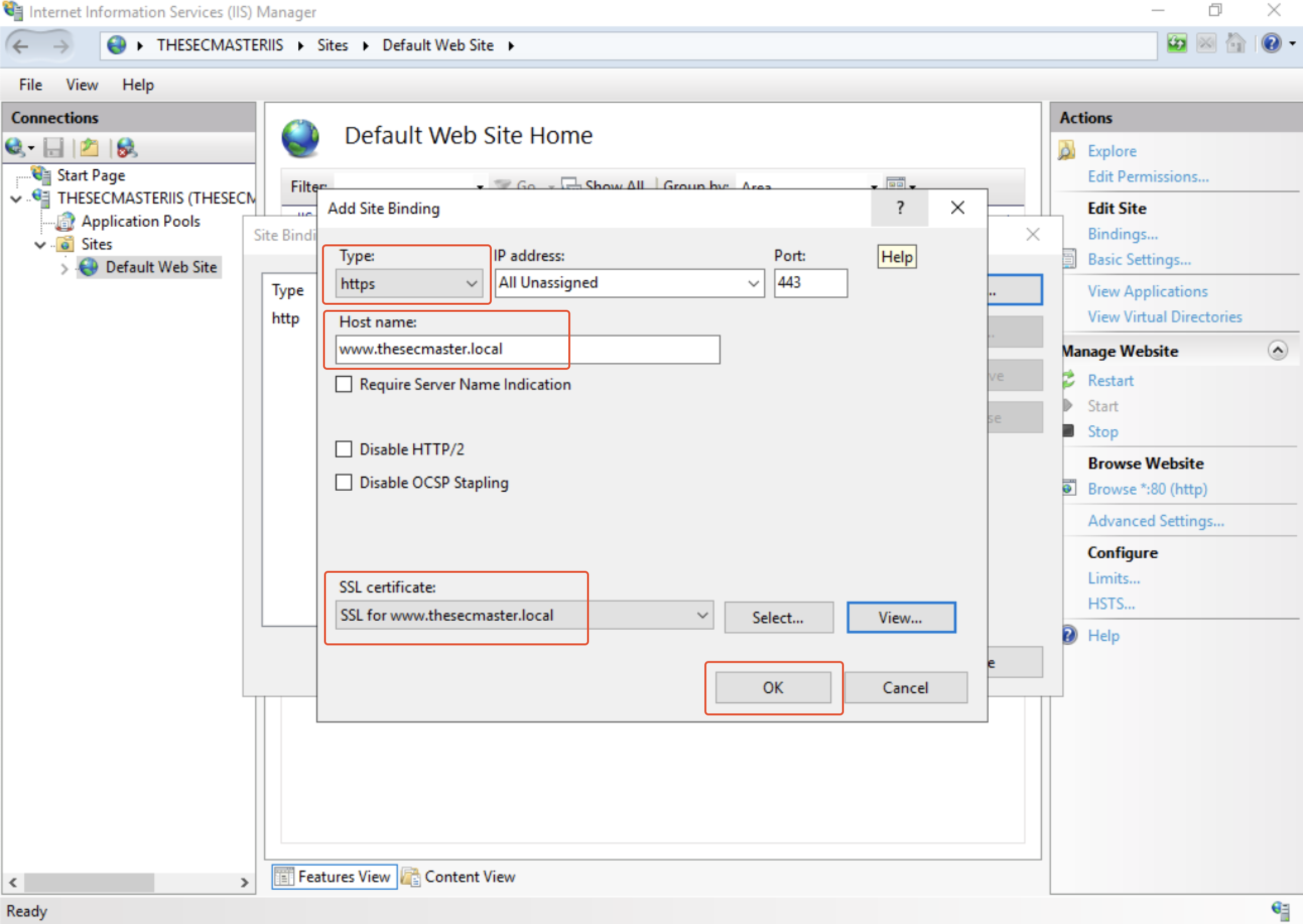Click View Virtual Directories link
Image resolution: width=1303 pixels, height=924 pixels.
[1165, 317]
